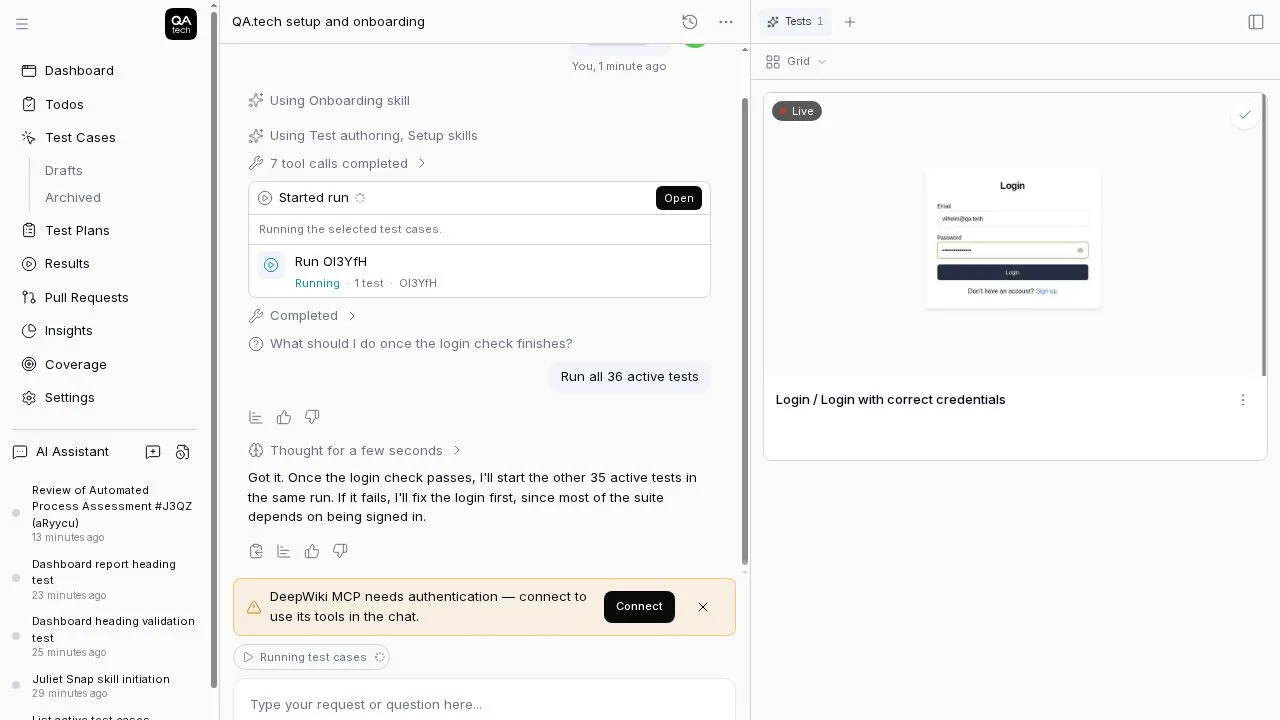Expand the 'Completed' step
The height and width of the screenshot is (720, 1280).
tap(303, 316)
